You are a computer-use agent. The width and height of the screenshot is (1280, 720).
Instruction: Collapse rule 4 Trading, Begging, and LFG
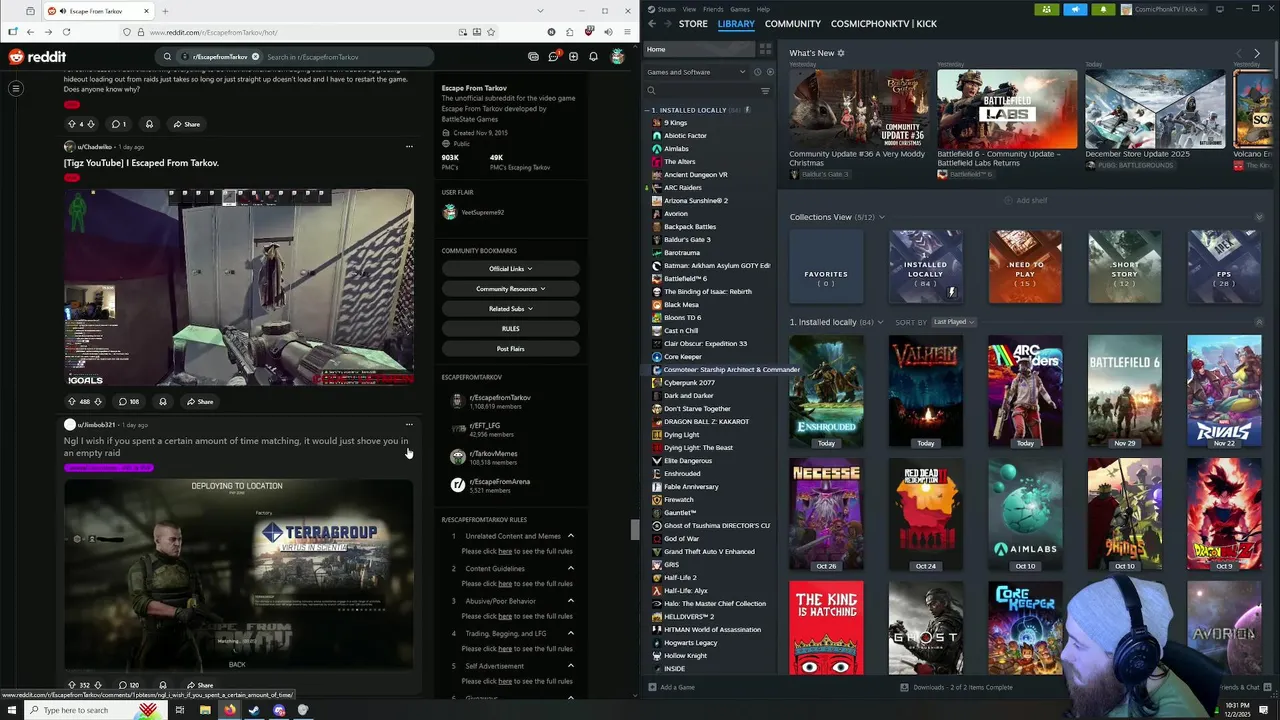pos(571,634)
